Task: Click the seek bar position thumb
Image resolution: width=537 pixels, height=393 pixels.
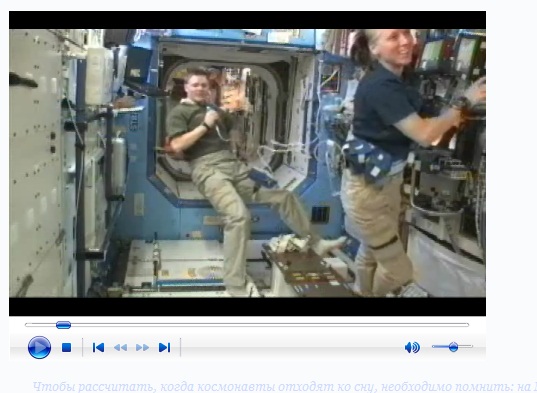Action: 63,325
